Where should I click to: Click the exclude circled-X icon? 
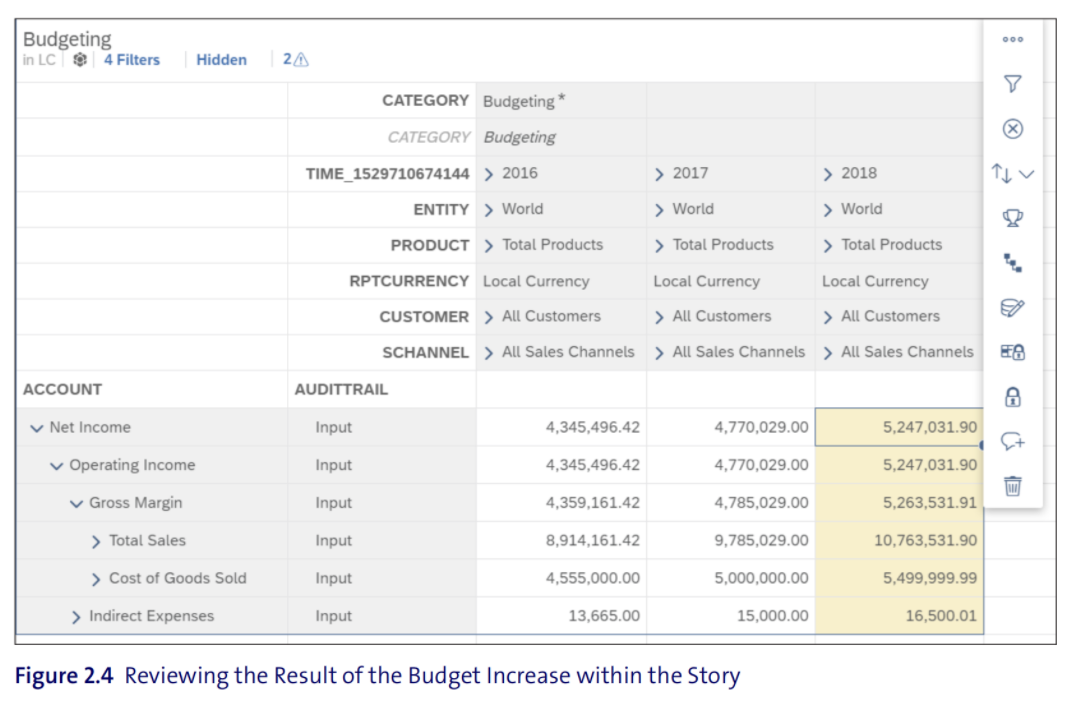pos(1013,129)
